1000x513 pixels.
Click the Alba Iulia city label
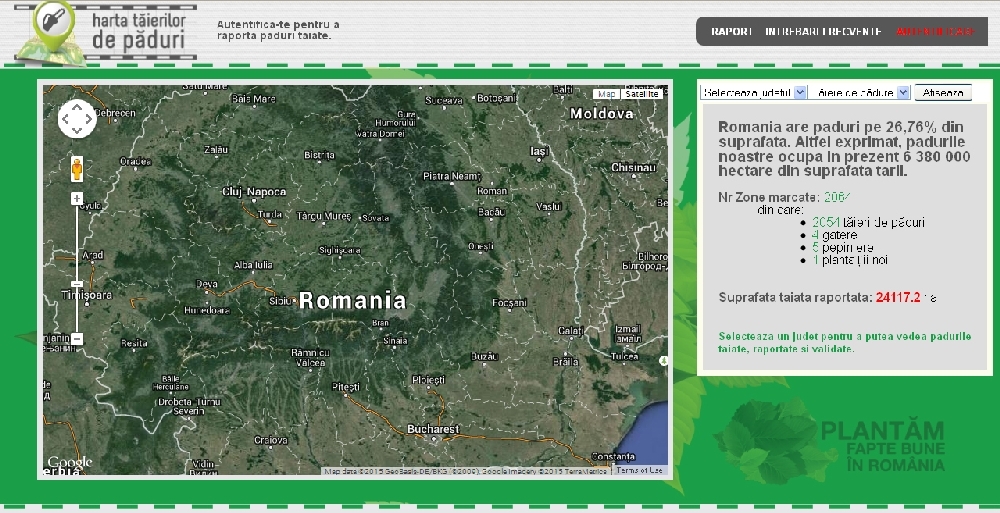tap(253, 265)
